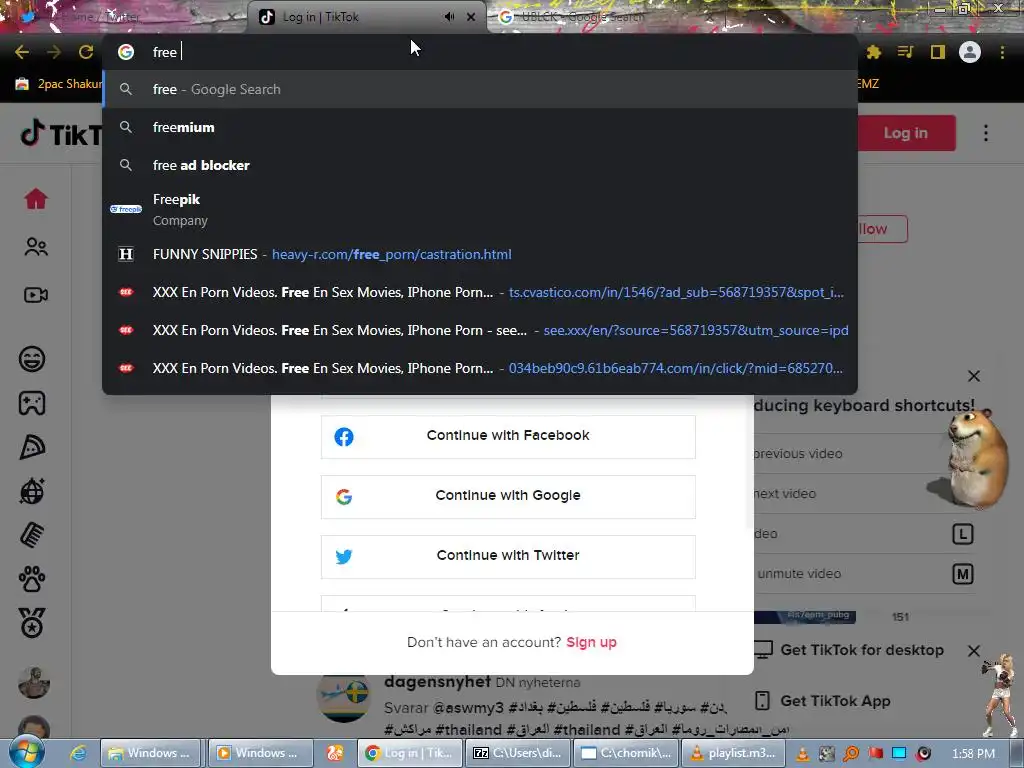
Task: Open the dagensnyhet avatar thumbnail
Action: click(344, 697)
